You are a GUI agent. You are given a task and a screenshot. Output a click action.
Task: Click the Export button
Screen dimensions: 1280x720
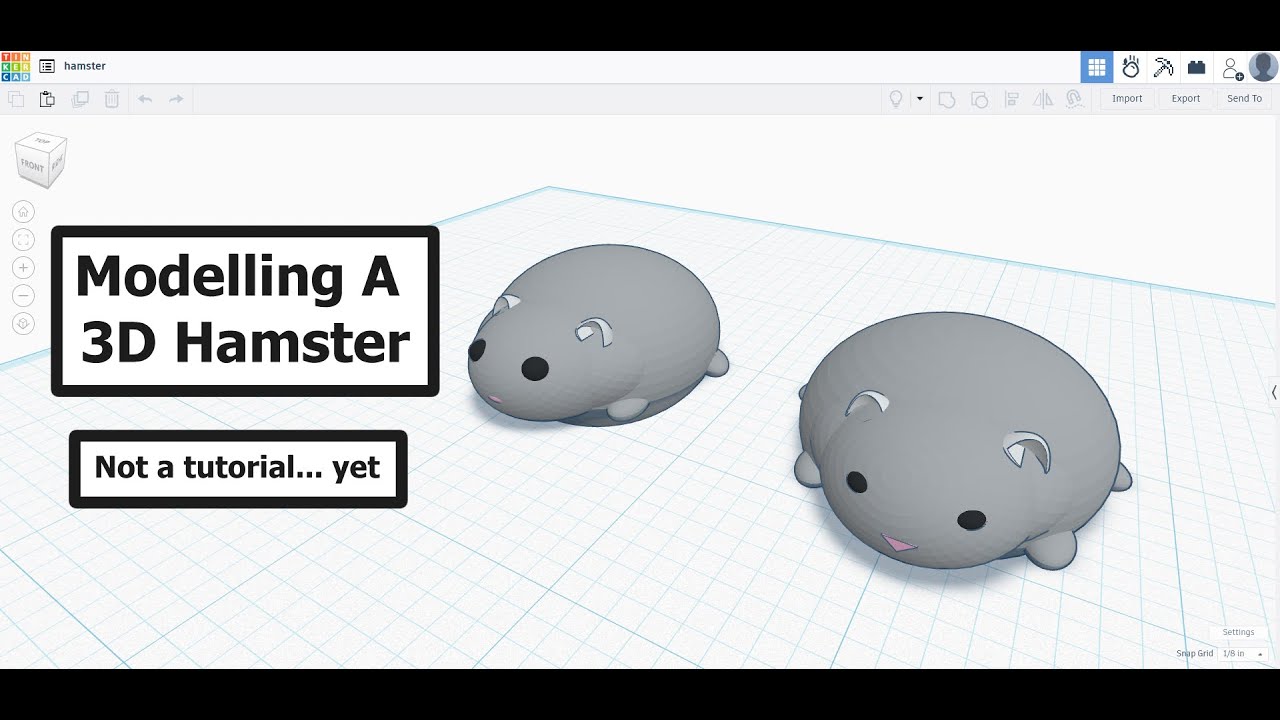point(1186,99)
